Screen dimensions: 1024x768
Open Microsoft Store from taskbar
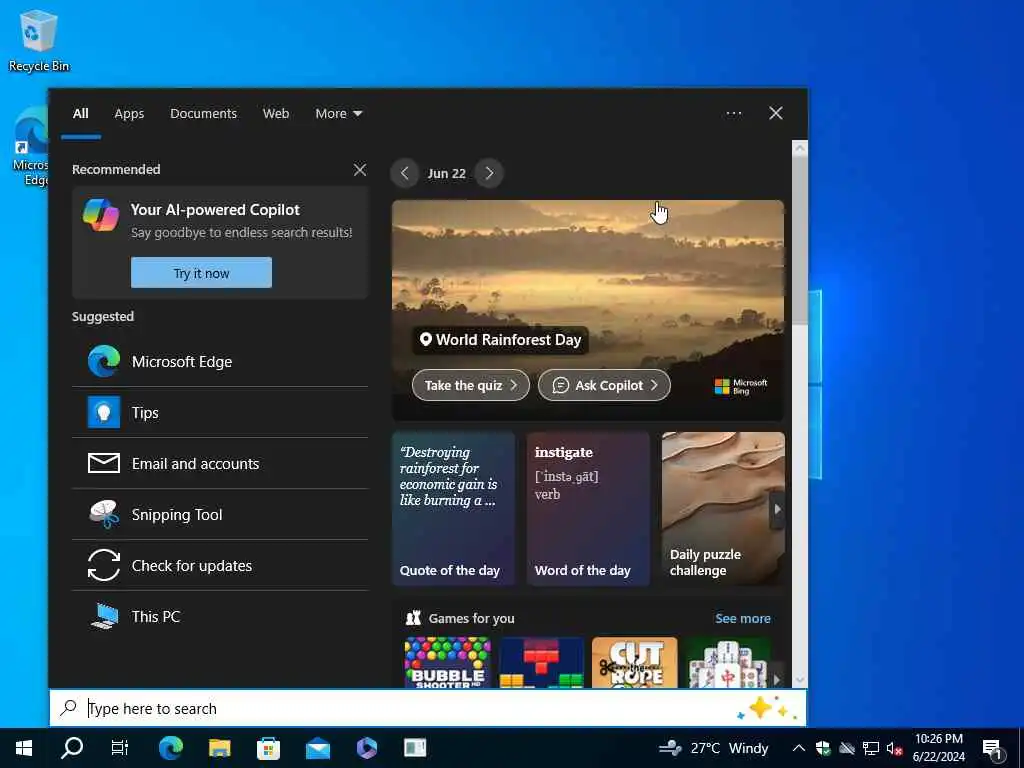tap(268, 748)
